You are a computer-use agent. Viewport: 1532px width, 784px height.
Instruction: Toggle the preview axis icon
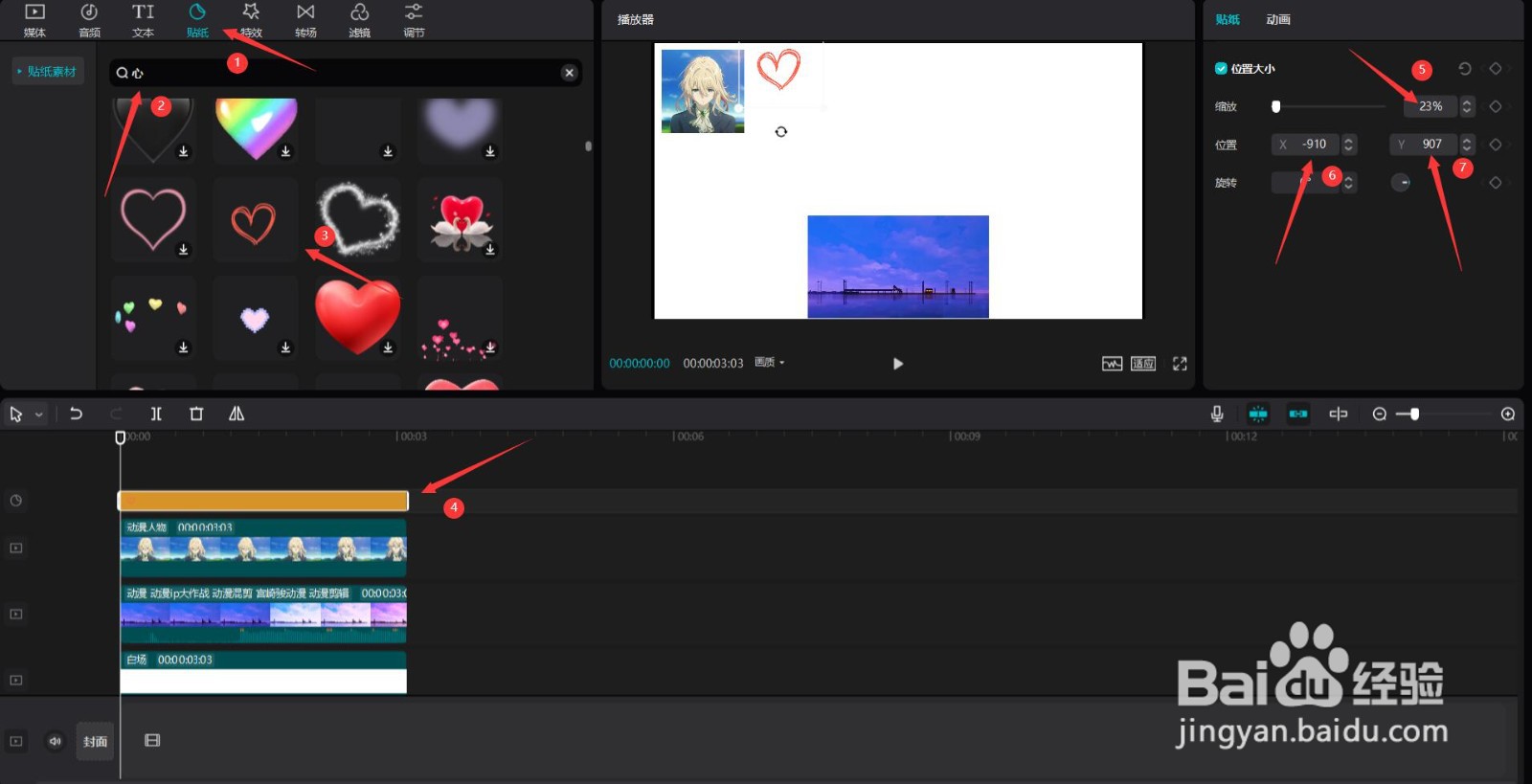point(1339,414)
